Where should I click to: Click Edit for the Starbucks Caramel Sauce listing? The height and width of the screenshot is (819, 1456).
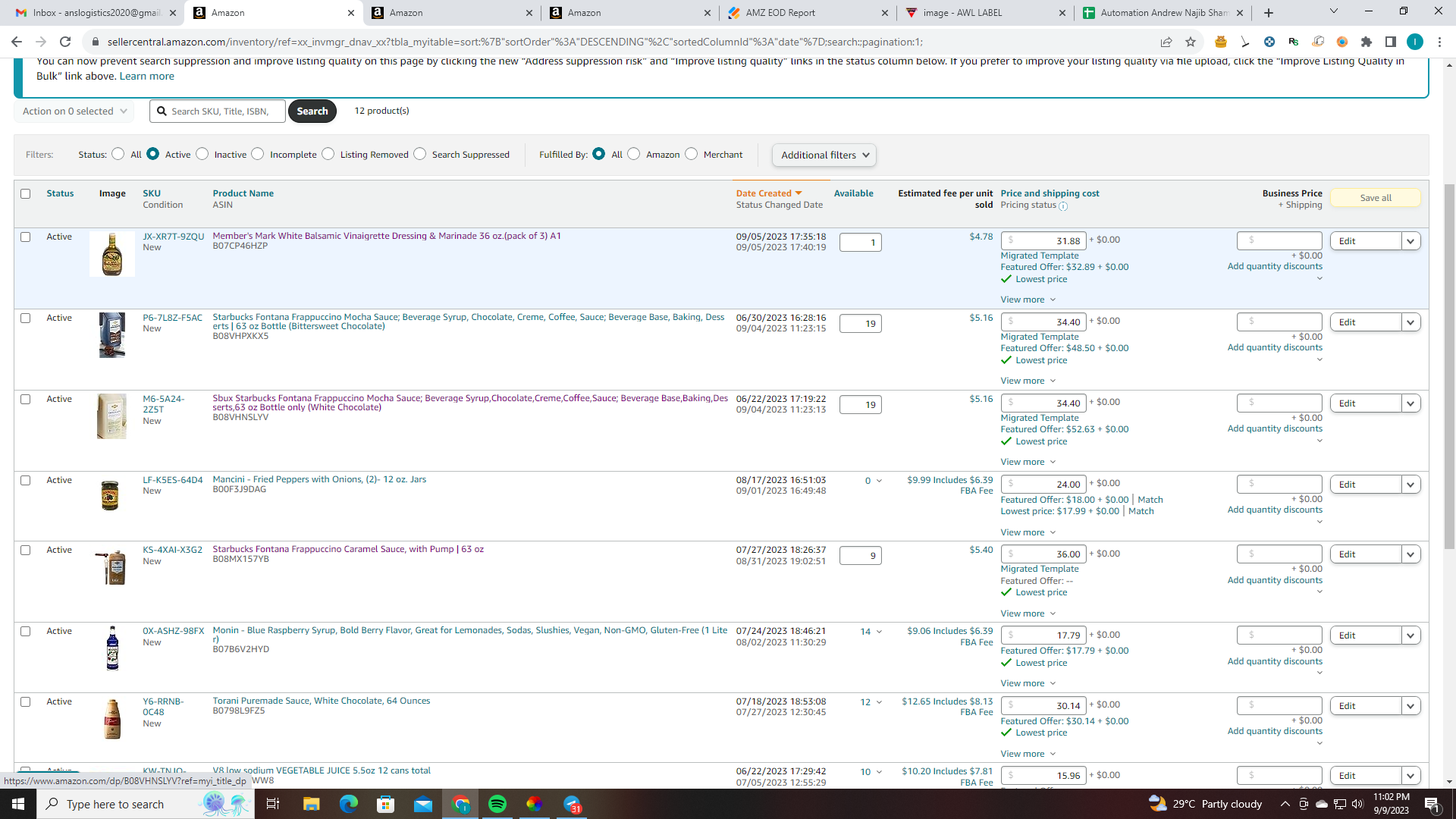pos(1366,554)
